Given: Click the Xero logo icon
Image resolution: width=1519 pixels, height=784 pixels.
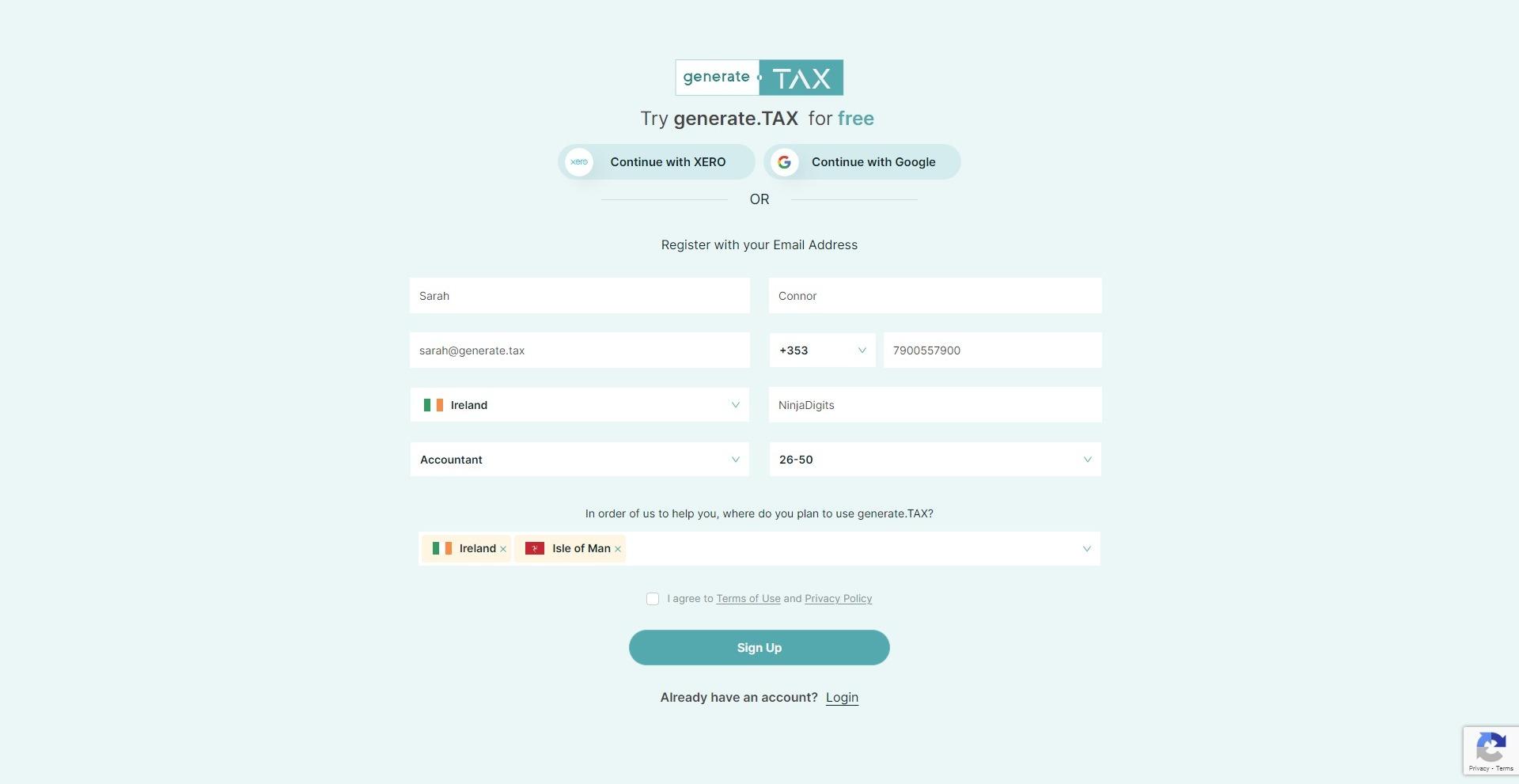Looking at the screenshot, I should [x=579, y=162].
